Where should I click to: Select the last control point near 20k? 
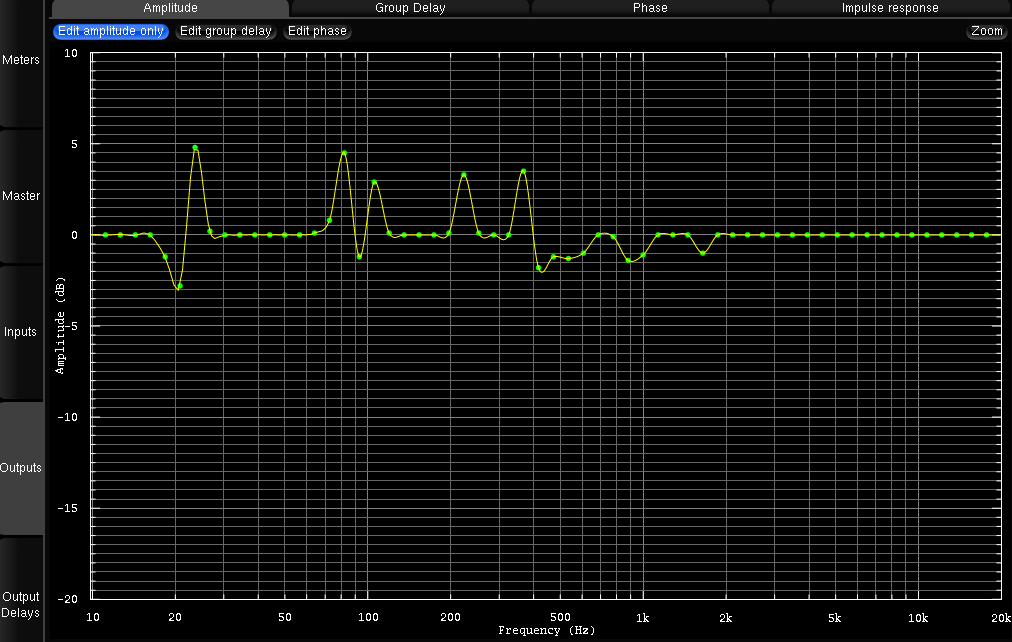pyautogui.click(x=987, y=235)
